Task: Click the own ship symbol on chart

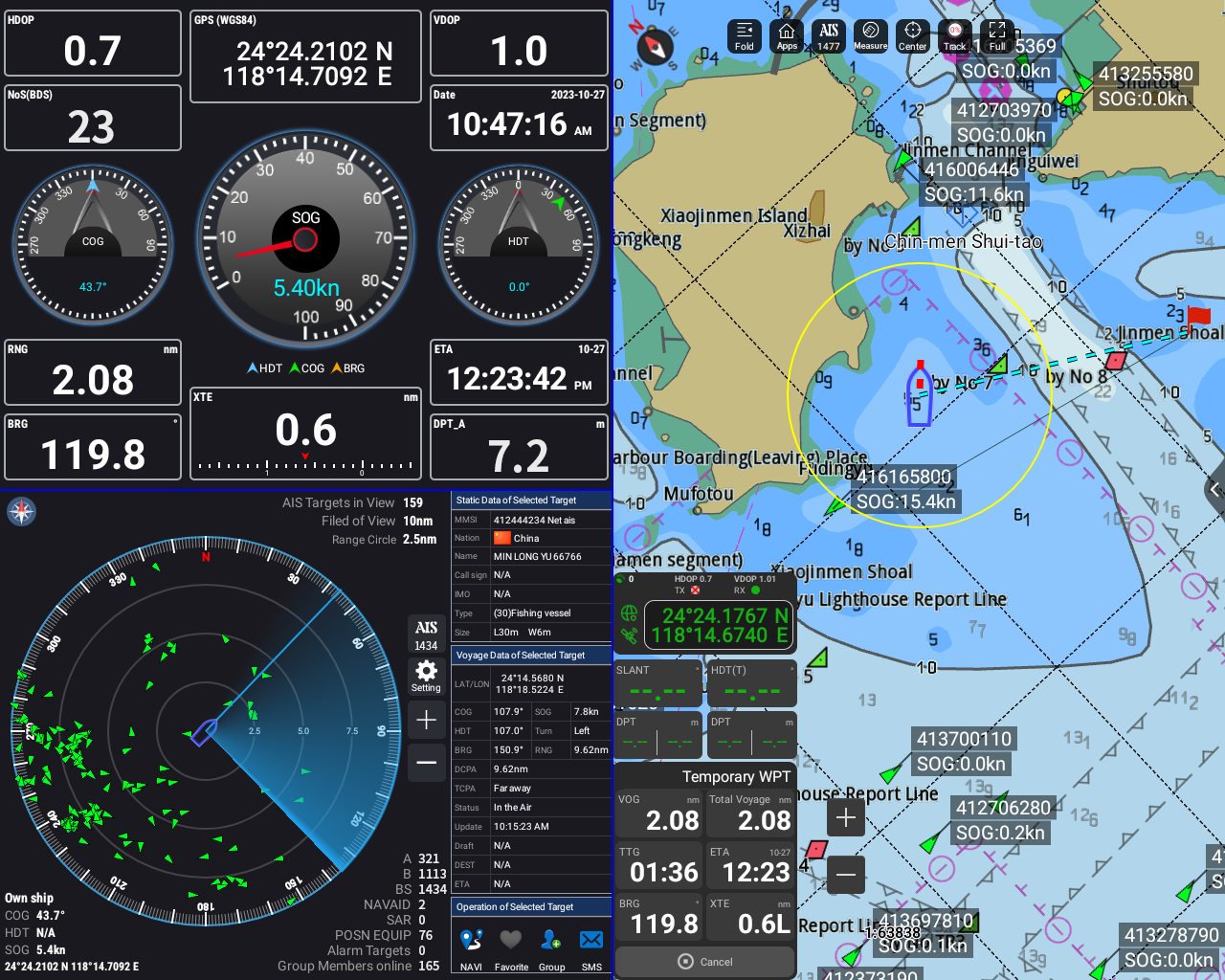Action: point(920,393)
